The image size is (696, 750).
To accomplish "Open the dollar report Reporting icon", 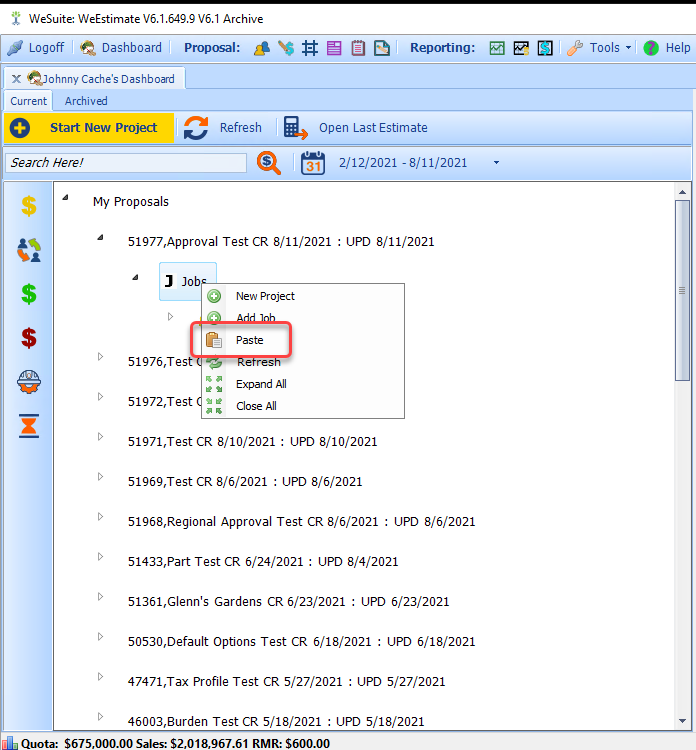I will pyautogui.click(x=545, y=48).
